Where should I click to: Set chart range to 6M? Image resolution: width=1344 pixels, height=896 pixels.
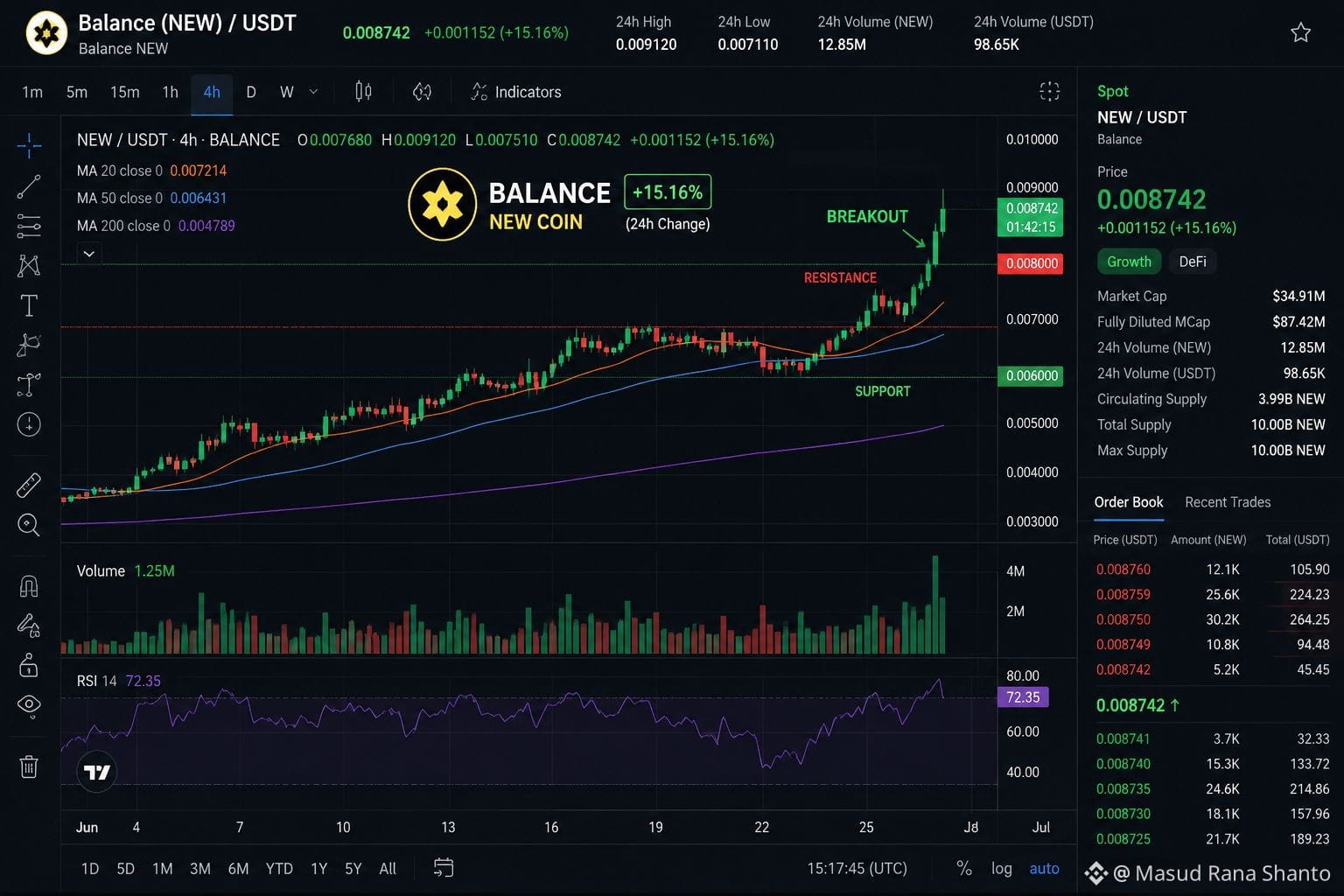pos(238,868)
